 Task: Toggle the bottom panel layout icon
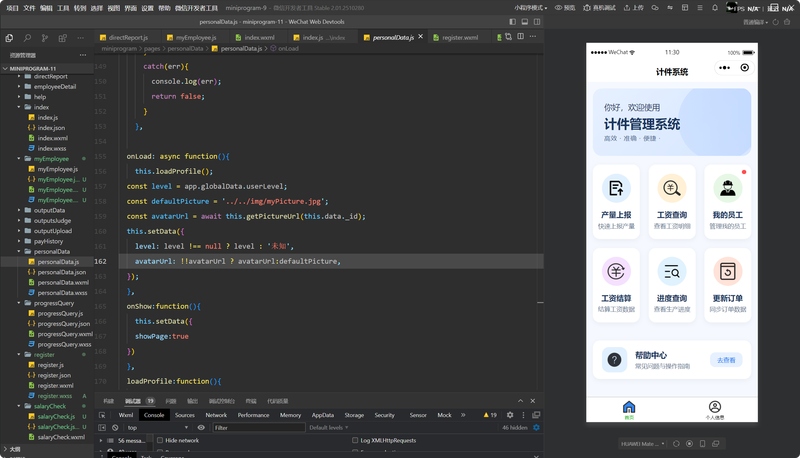(524, 22)
